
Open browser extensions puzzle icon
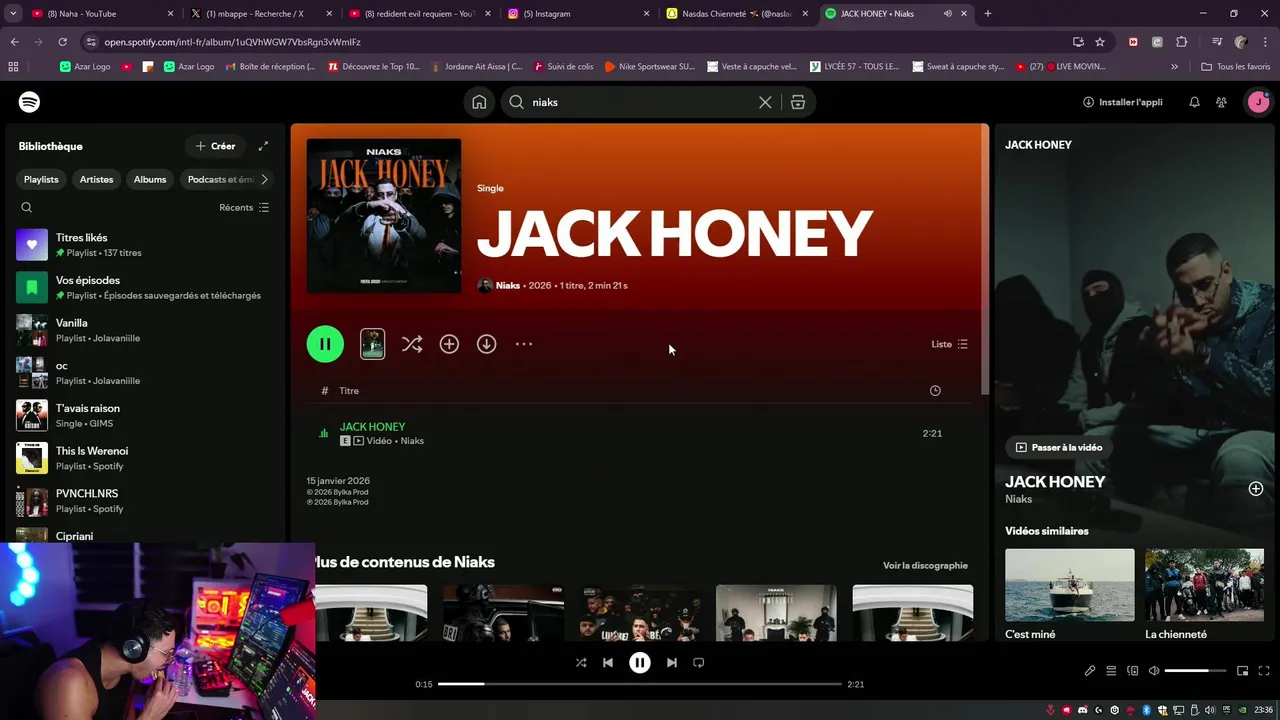click(x=1182, y=42)
